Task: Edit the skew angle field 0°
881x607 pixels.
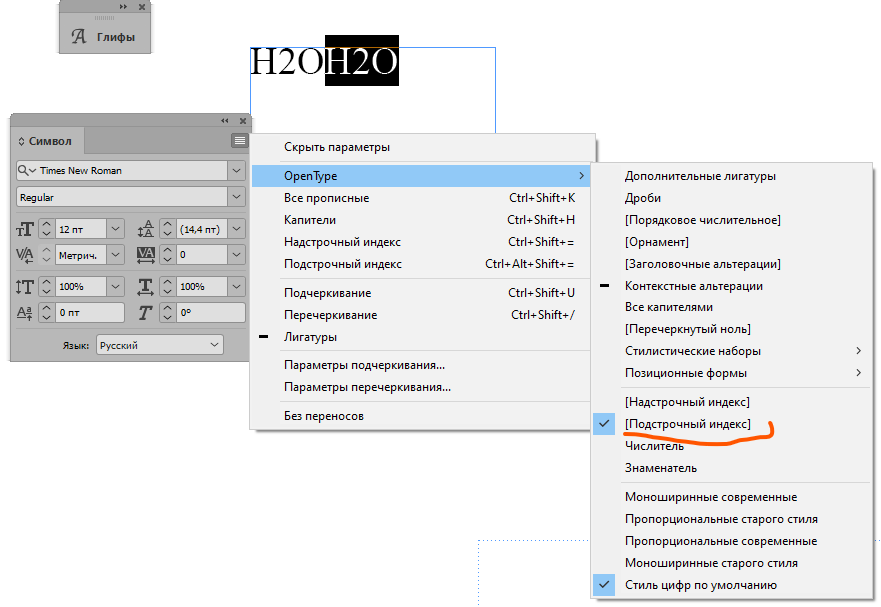Action: point(211,312)
